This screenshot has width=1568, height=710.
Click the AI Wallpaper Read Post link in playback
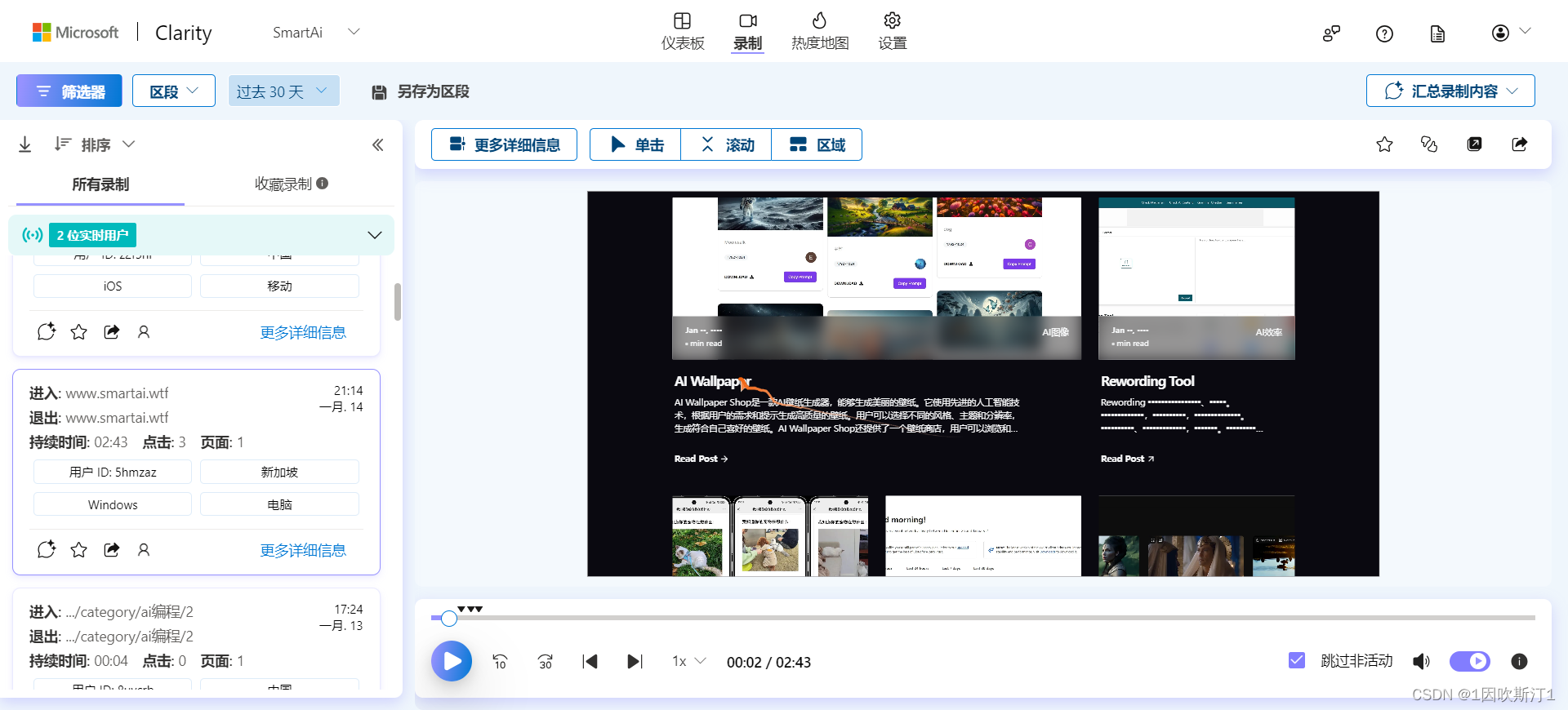tap(701, 459)
